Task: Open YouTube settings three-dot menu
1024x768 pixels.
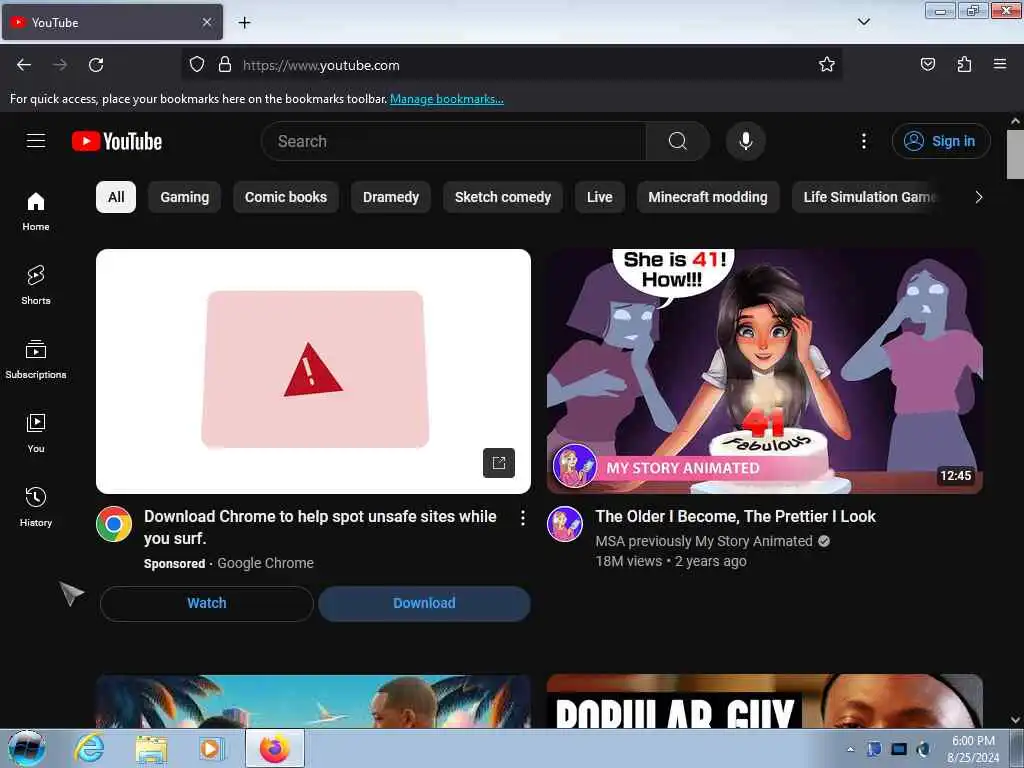Action: [863, 141]
